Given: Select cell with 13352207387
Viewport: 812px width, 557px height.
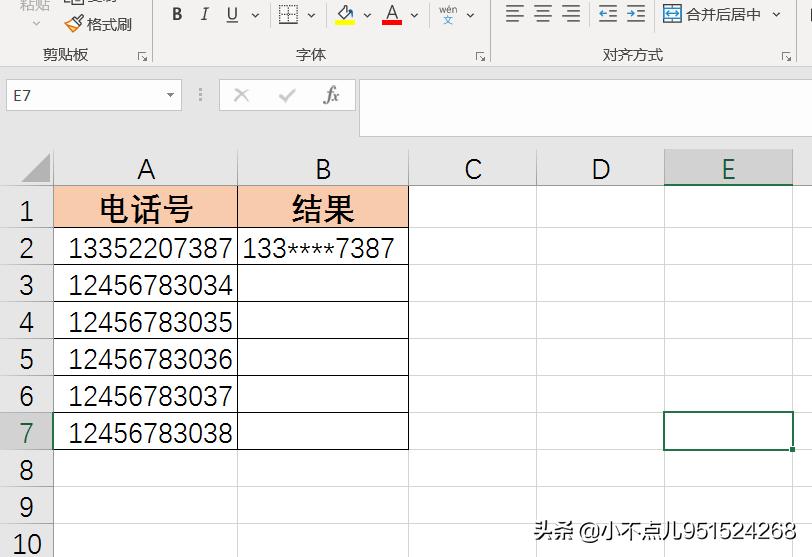Looking at the screenshot, I should [146, 247].
